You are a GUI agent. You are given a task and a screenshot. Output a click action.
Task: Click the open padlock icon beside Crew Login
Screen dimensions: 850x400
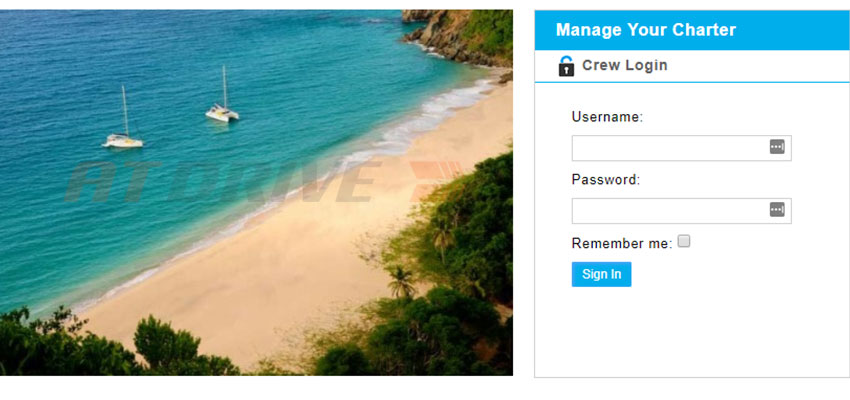pyautogui.click(x=566, y=66)
